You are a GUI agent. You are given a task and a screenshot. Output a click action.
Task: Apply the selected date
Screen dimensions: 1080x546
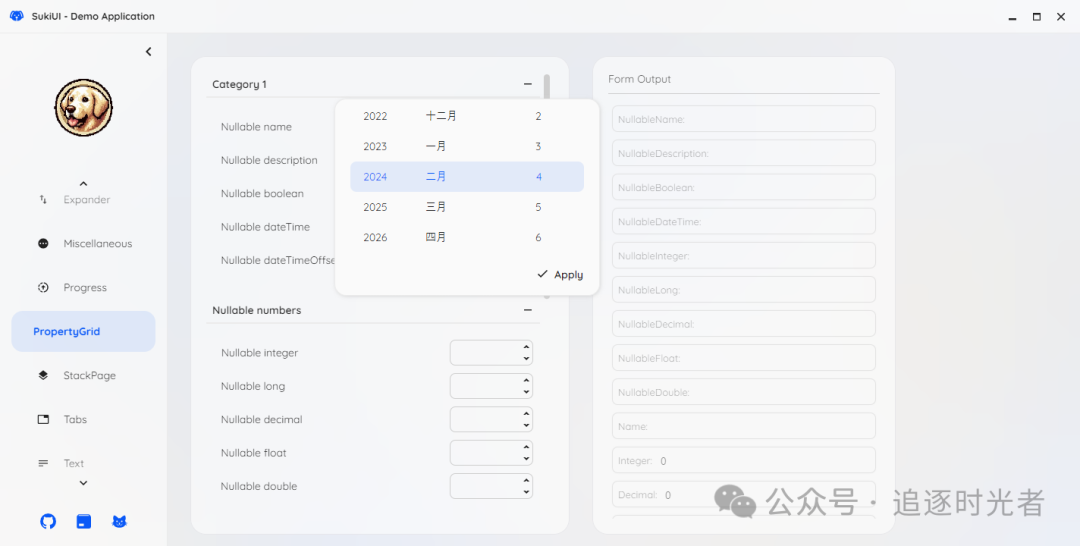(560, 275)
